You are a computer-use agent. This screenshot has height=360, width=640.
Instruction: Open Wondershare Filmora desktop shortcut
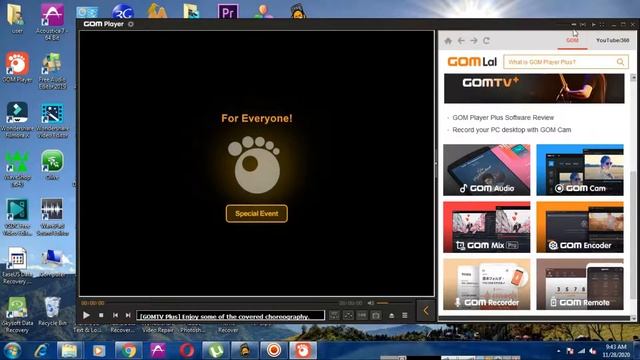tap(17, 120)
